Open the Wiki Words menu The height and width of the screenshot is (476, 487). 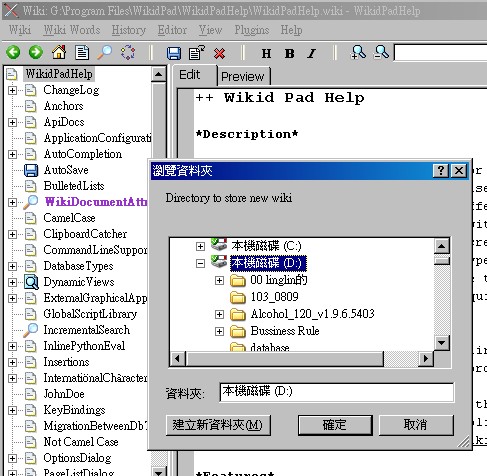point(72,30)
